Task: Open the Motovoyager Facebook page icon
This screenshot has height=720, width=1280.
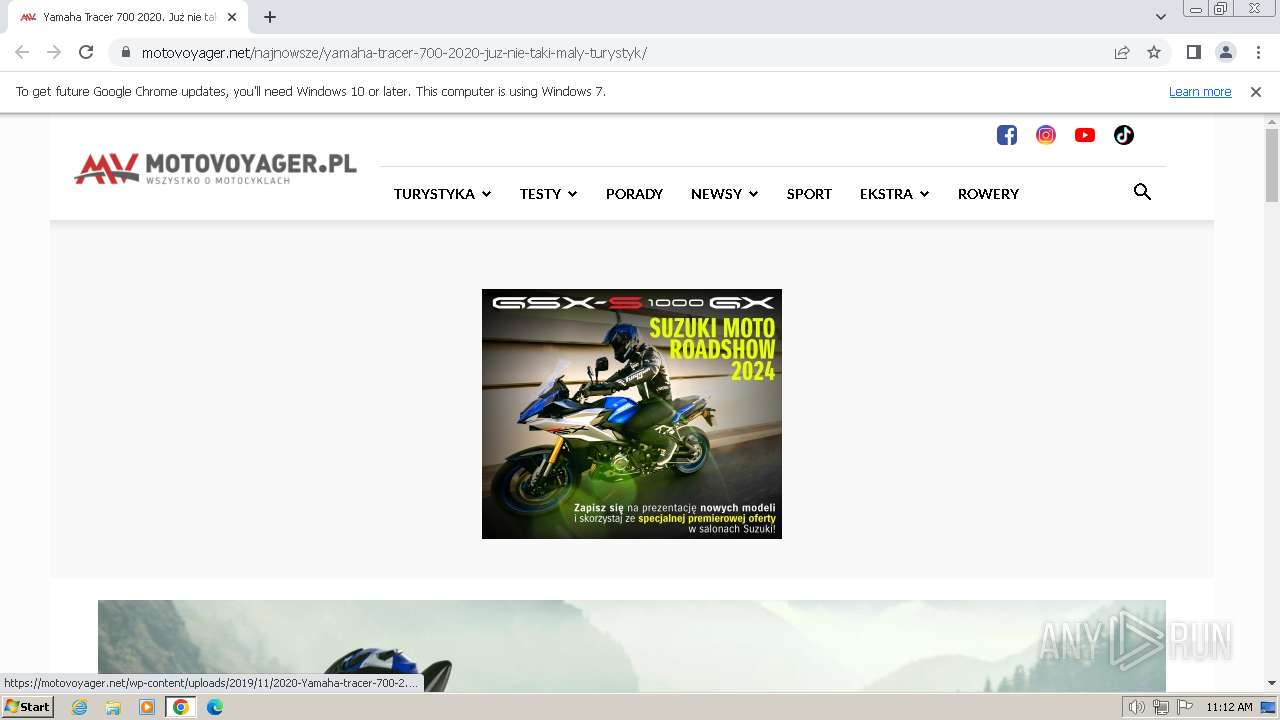Action: pyautogui.click(x=1007, y=135)
